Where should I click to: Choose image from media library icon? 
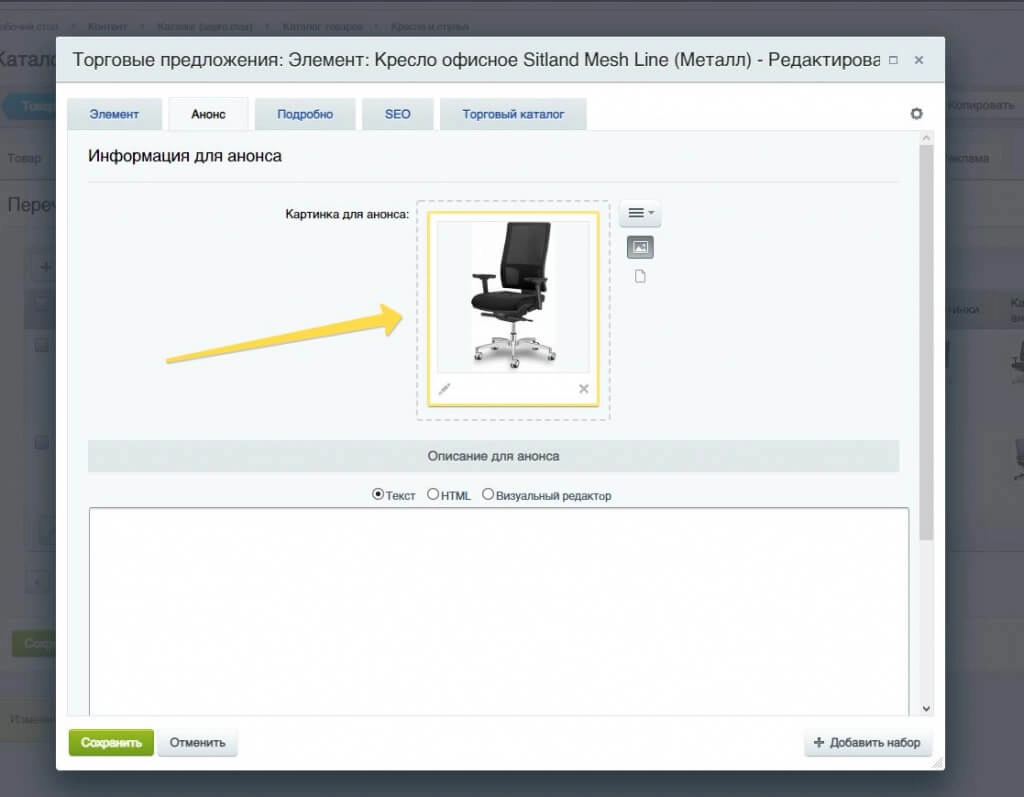coord(640,247)
